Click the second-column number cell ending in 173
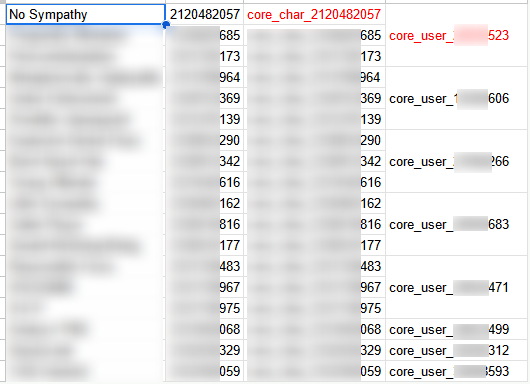530x384 pixels. point(204,56)
